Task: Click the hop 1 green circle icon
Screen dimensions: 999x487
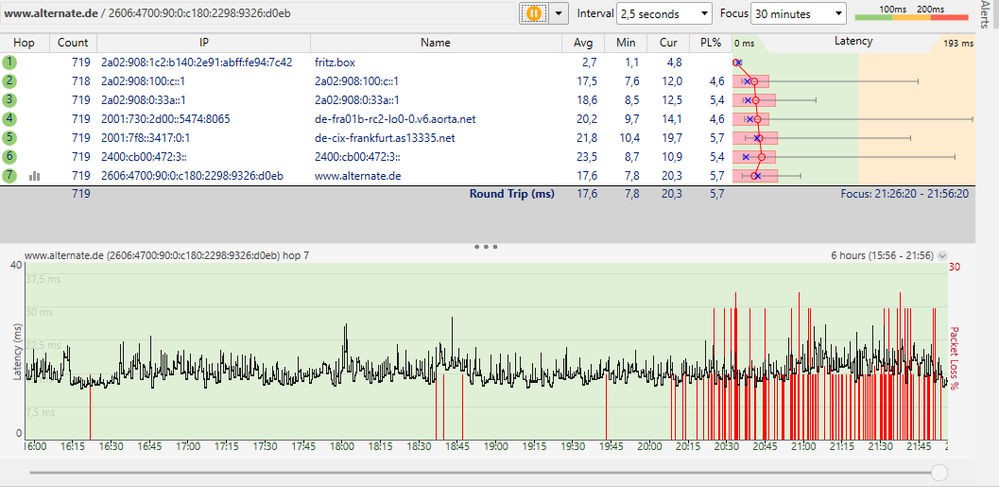Action: [10, 62]
